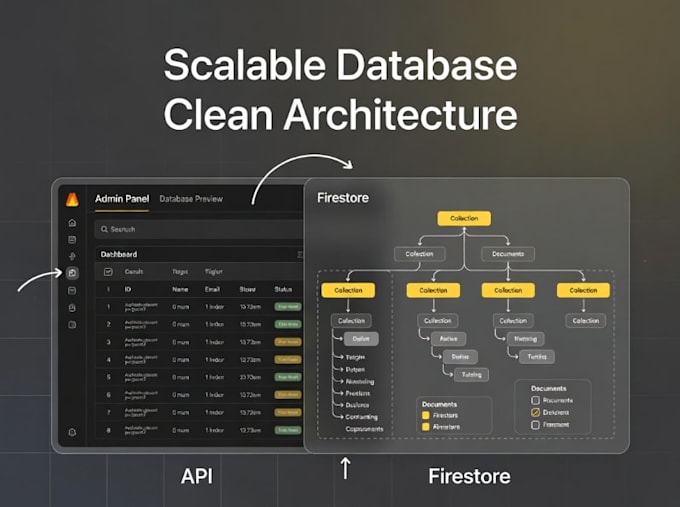Select the far-right yellow Collection node
Screen dimensions: 680x507
583,290
